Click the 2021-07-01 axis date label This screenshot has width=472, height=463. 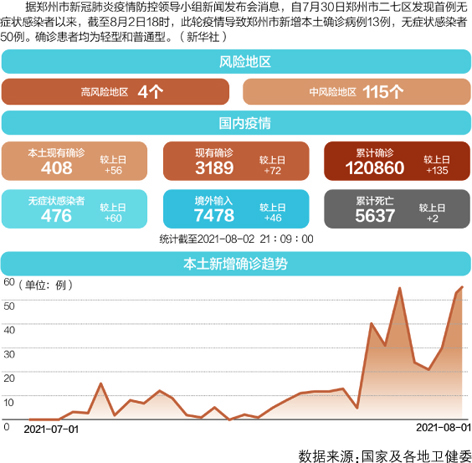(x=51, y=429)
